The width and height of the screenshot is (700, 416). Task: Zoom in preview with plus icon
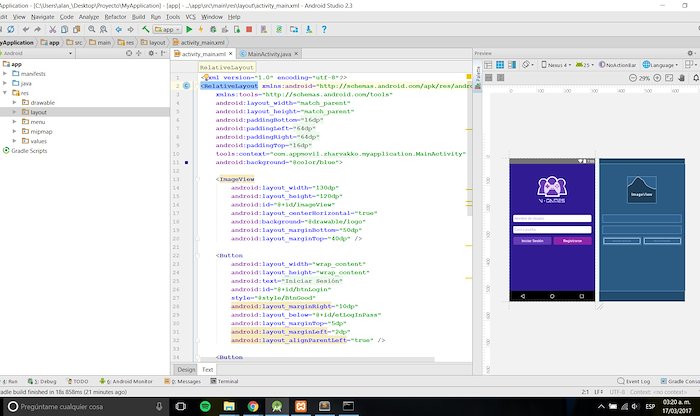click(x=657, y=78)
